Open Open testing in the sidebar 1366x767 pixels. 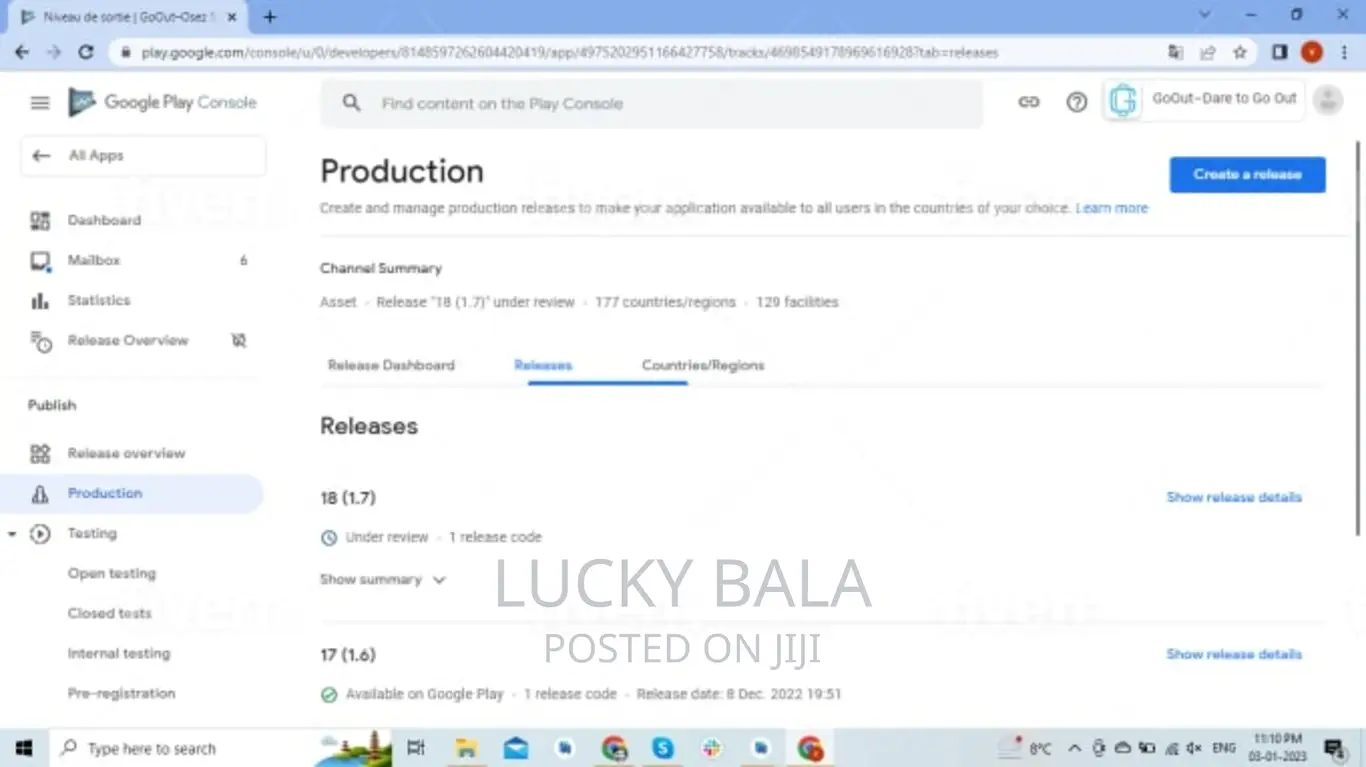pyautogui.click(x=112, y=574)
